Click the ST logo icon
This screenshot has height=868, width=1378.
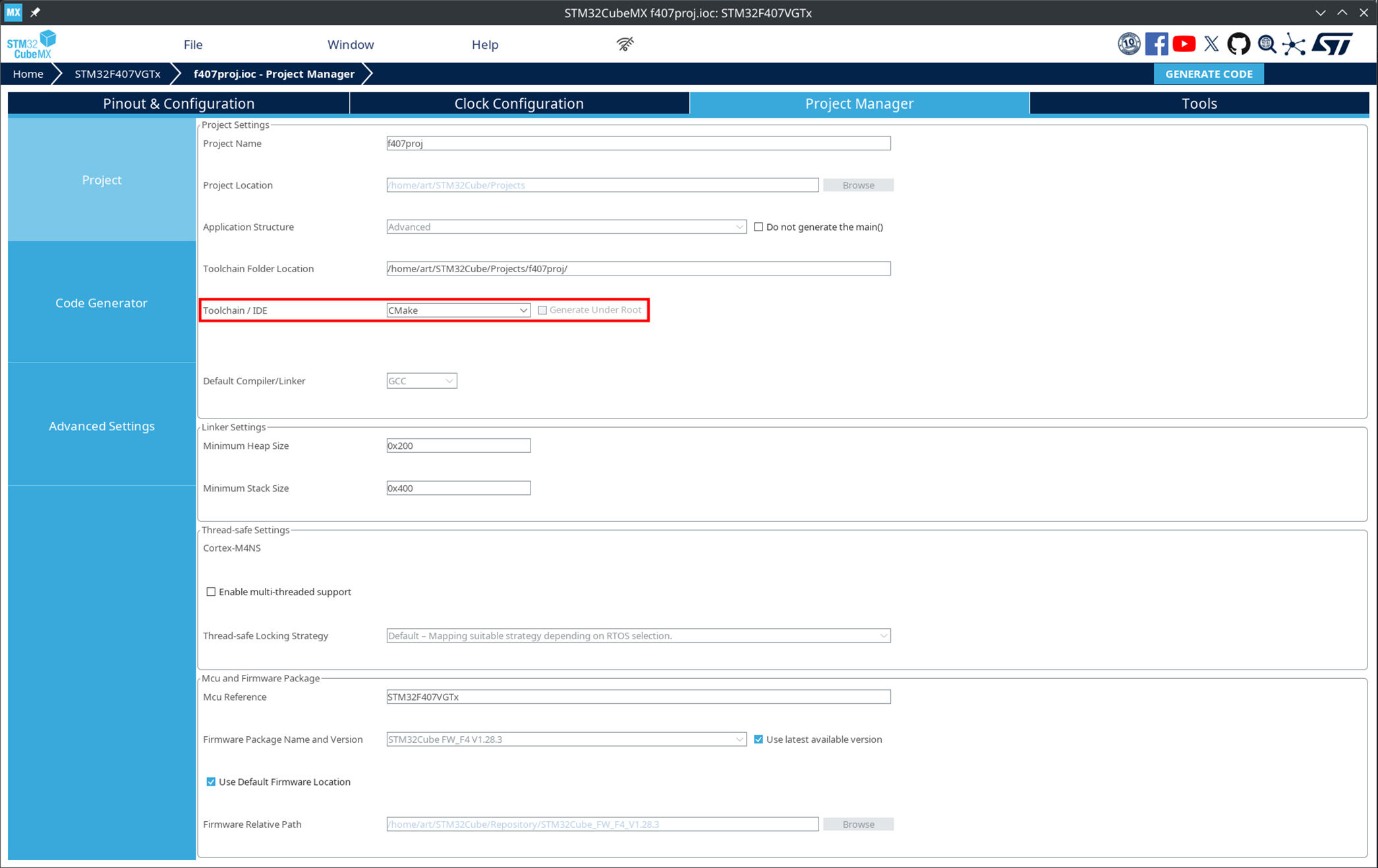tap(1332, 44)
